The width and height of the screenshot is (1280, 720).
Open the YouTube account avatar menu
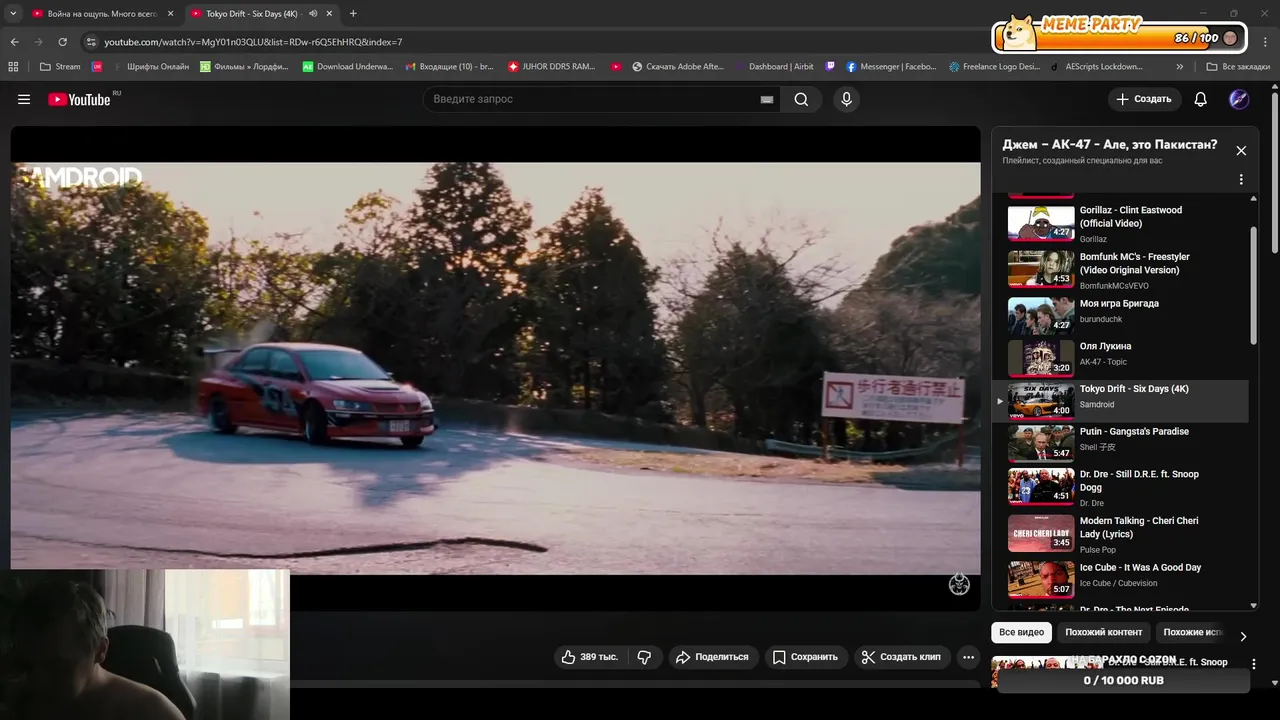(x=1238, y=99)
